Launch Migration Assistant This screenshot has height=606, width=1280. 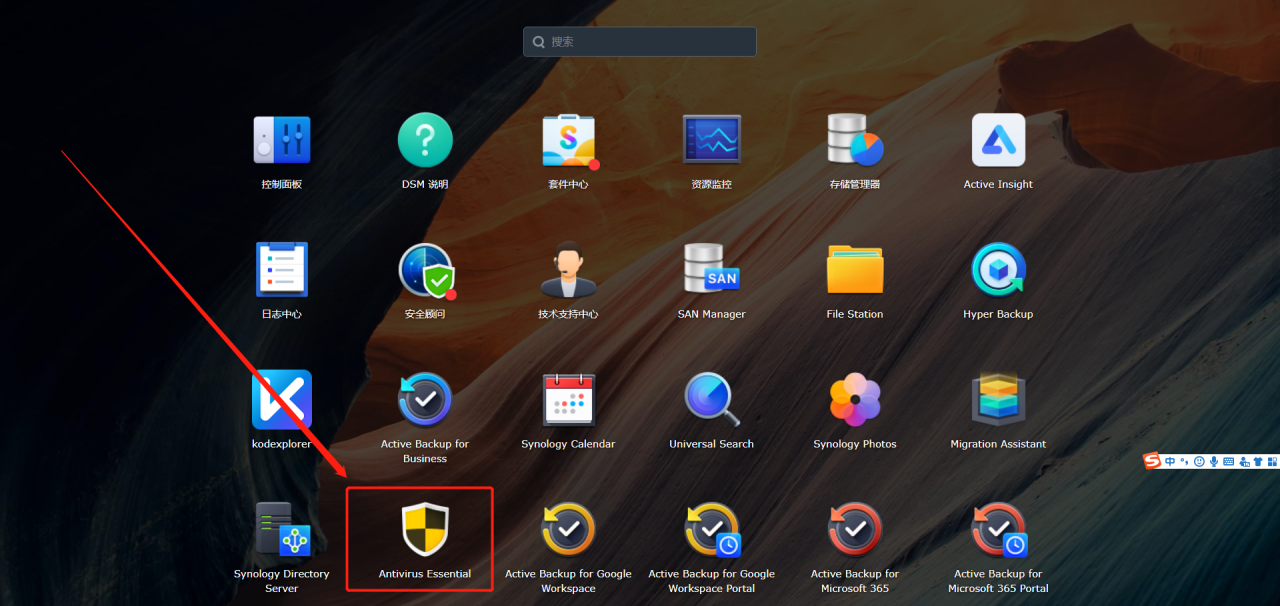click(x=998, y=399)
